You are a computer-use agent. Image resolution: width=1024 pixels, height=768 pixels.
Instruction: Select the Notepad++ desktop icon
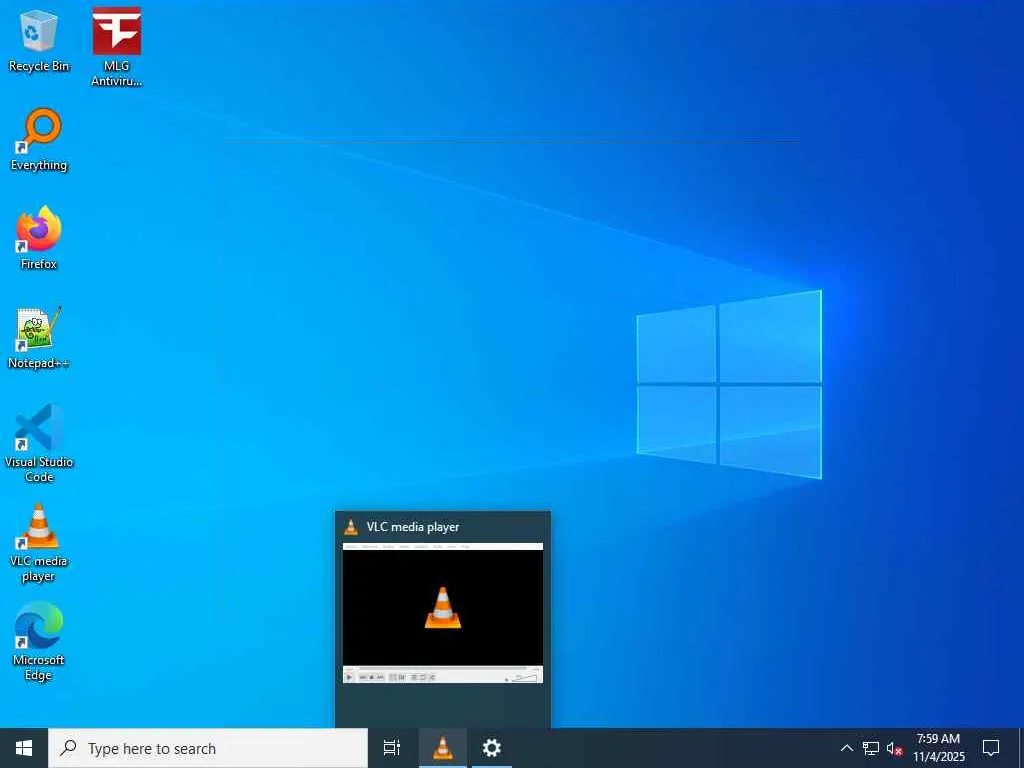39,338
